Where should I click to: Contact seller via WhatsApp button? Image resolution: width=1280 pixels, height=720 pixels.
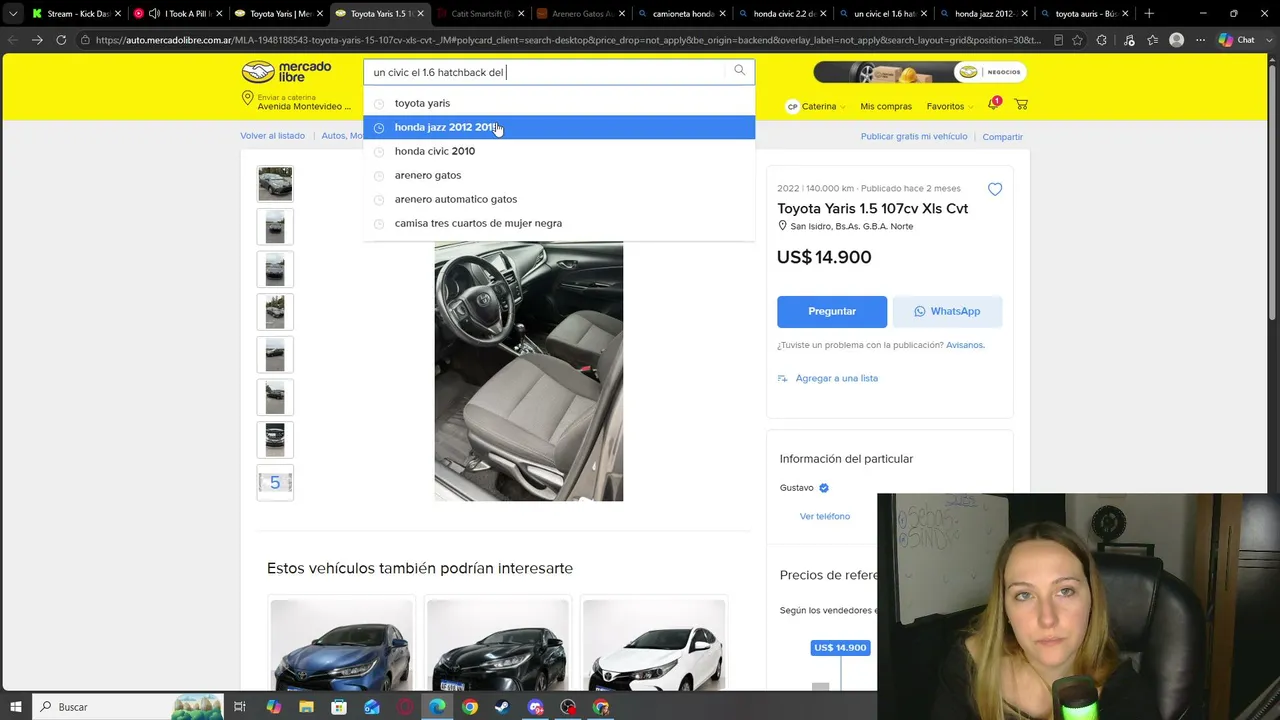(x=947, y=311)
